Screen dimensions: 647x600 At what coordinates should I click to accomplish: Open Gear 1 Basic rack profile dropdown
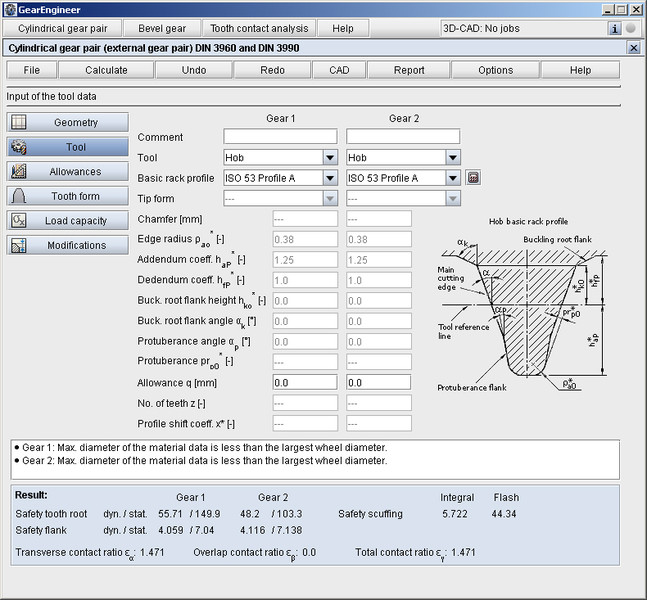click(x=330, y=178)
